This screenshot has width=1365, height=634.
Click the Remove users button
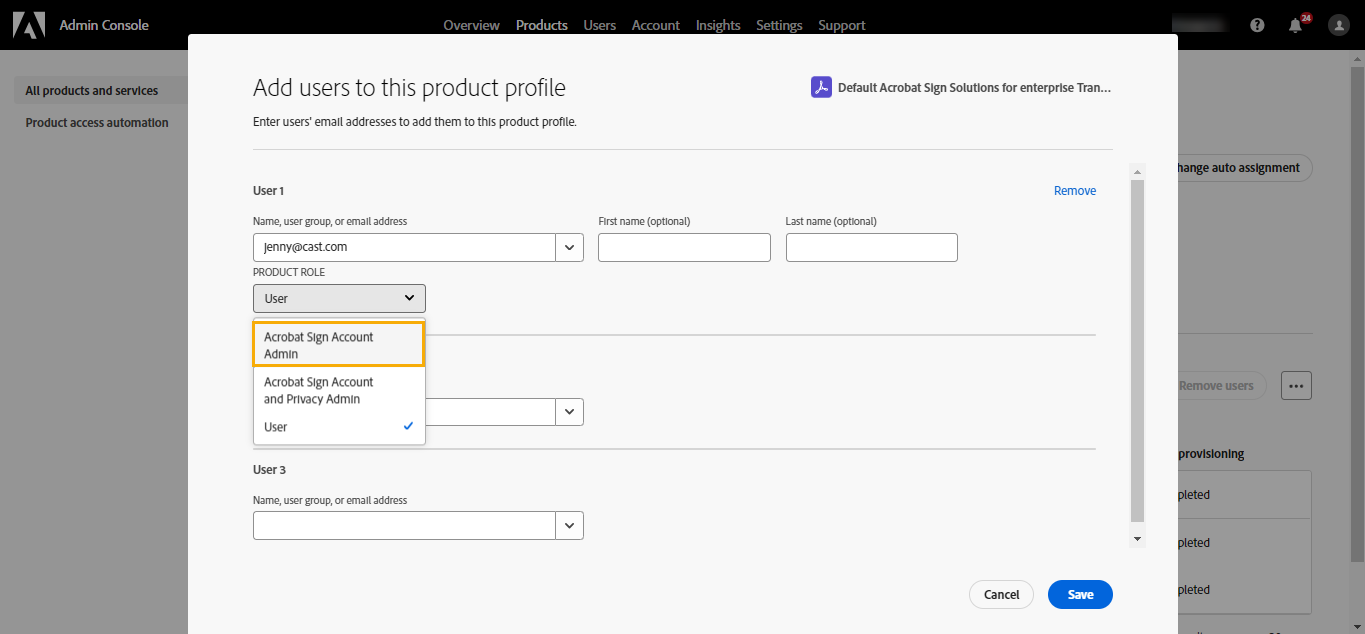(1222, 385)
